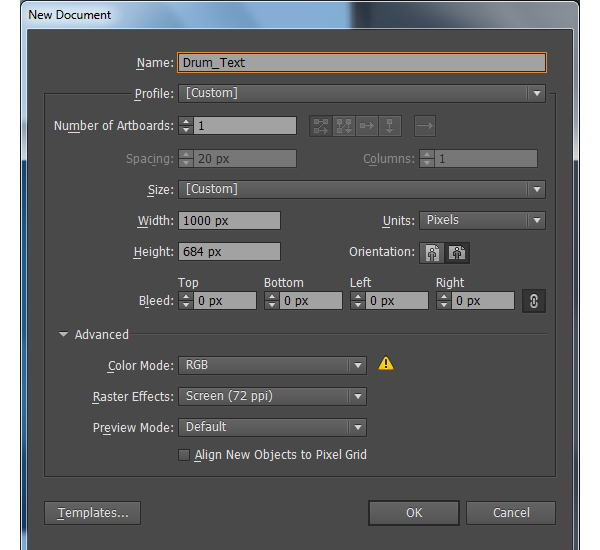Screen dimensions: 600x550
Task: Click the Top bleed value field
Action: coord(225,301)
